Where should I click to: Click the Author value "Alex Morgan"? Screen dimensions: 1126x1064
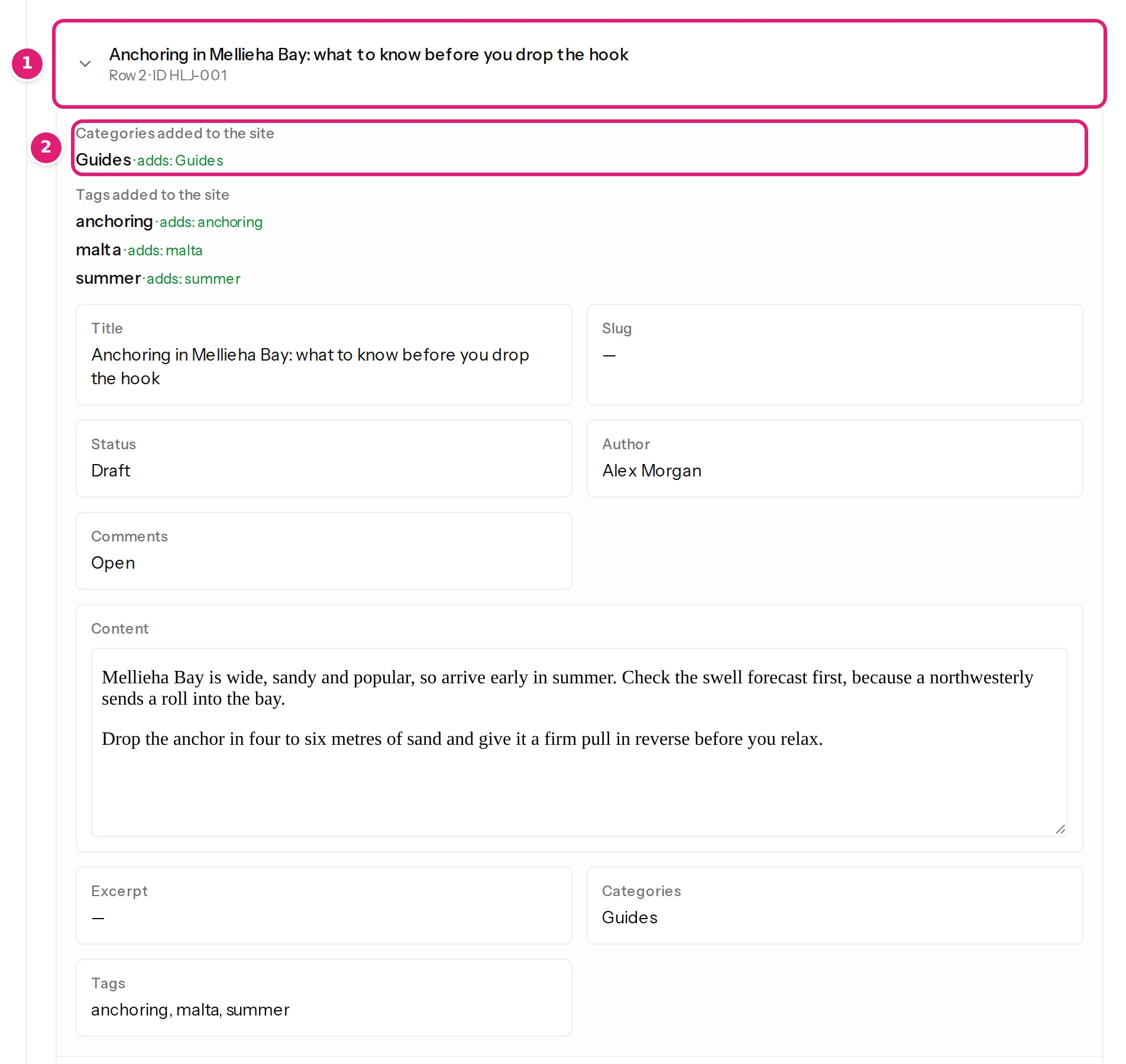tap(652, 471)
